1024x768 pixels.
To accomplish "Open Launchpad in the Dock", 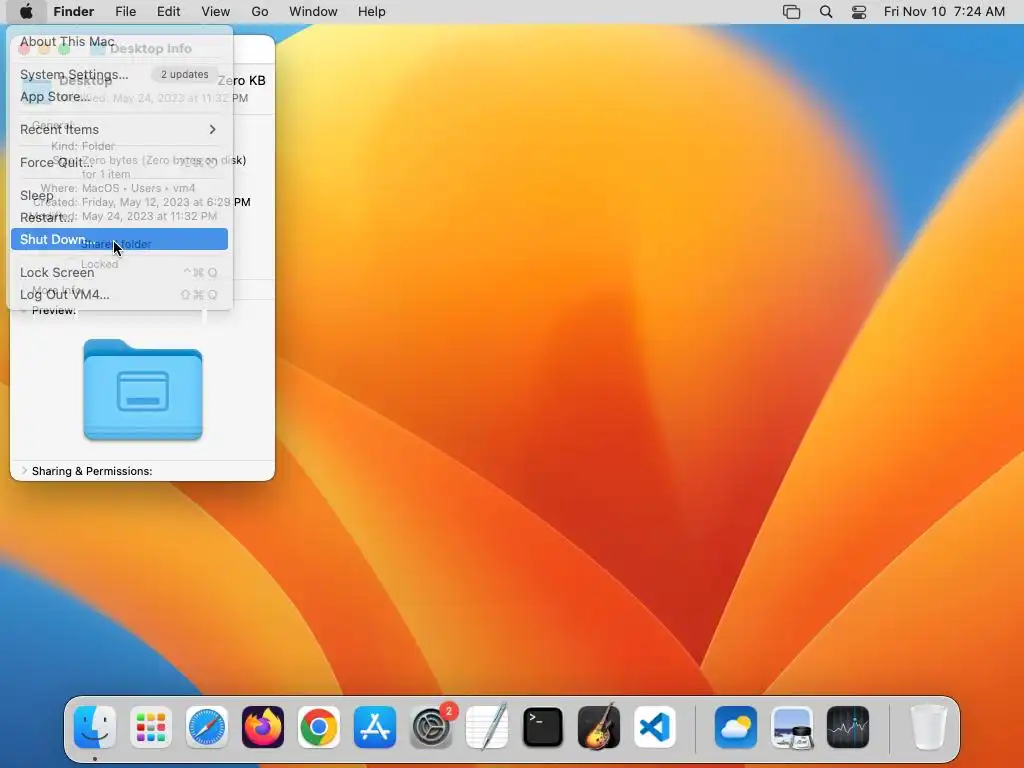I will pos(151,727).
